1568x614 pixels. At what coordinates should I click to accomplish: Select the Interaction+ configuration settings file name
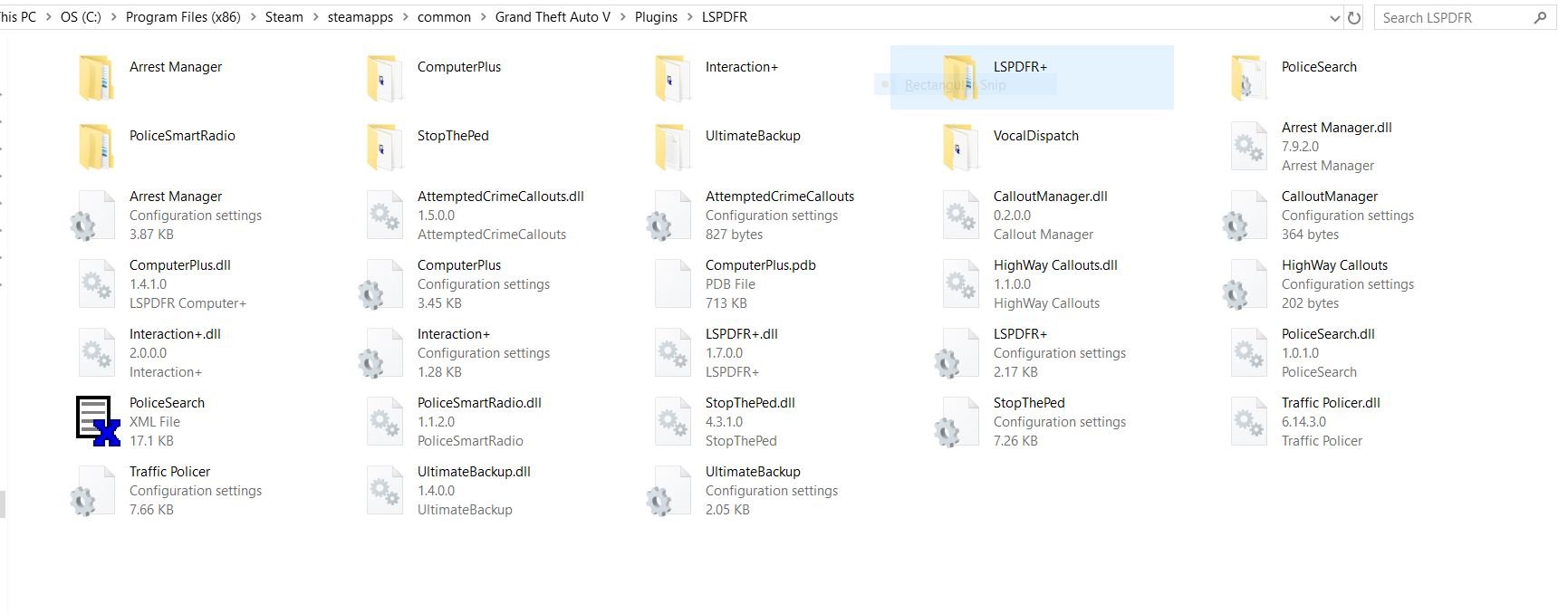pos(454,334)
